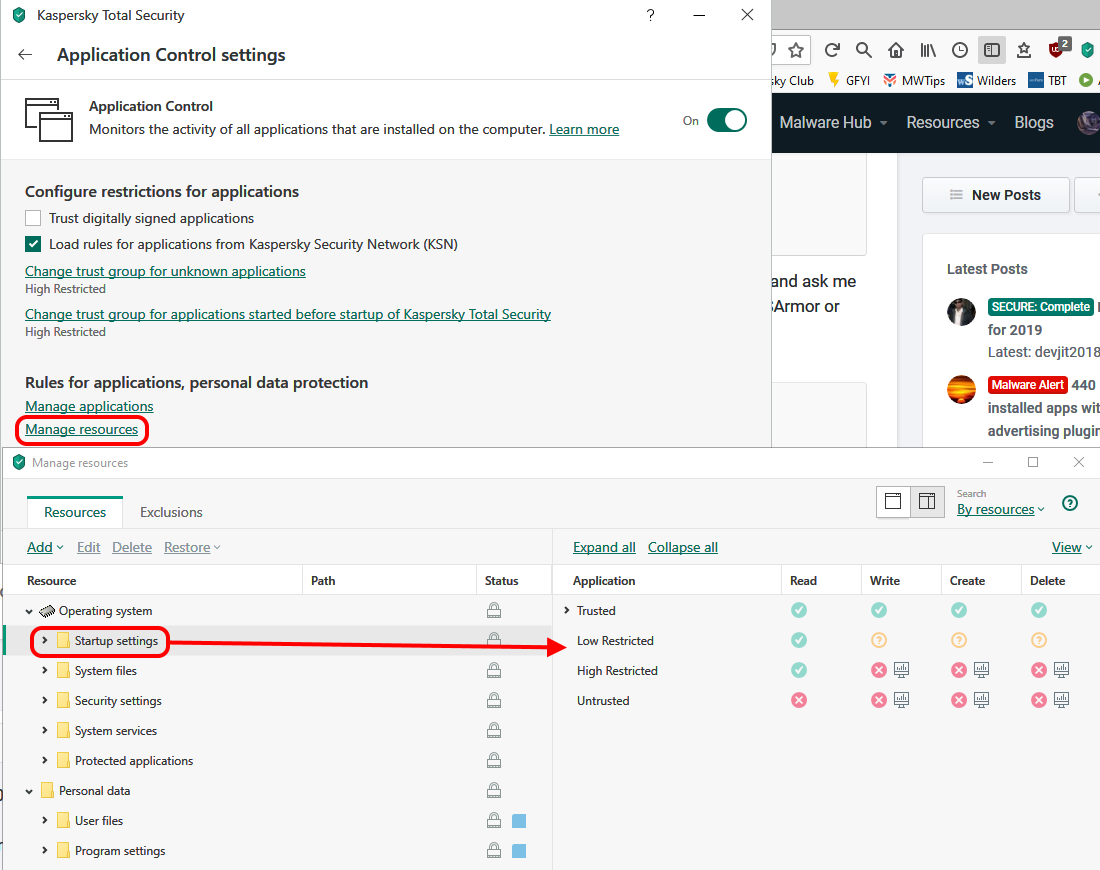Open the Manage resources link

tap(81, 429)
